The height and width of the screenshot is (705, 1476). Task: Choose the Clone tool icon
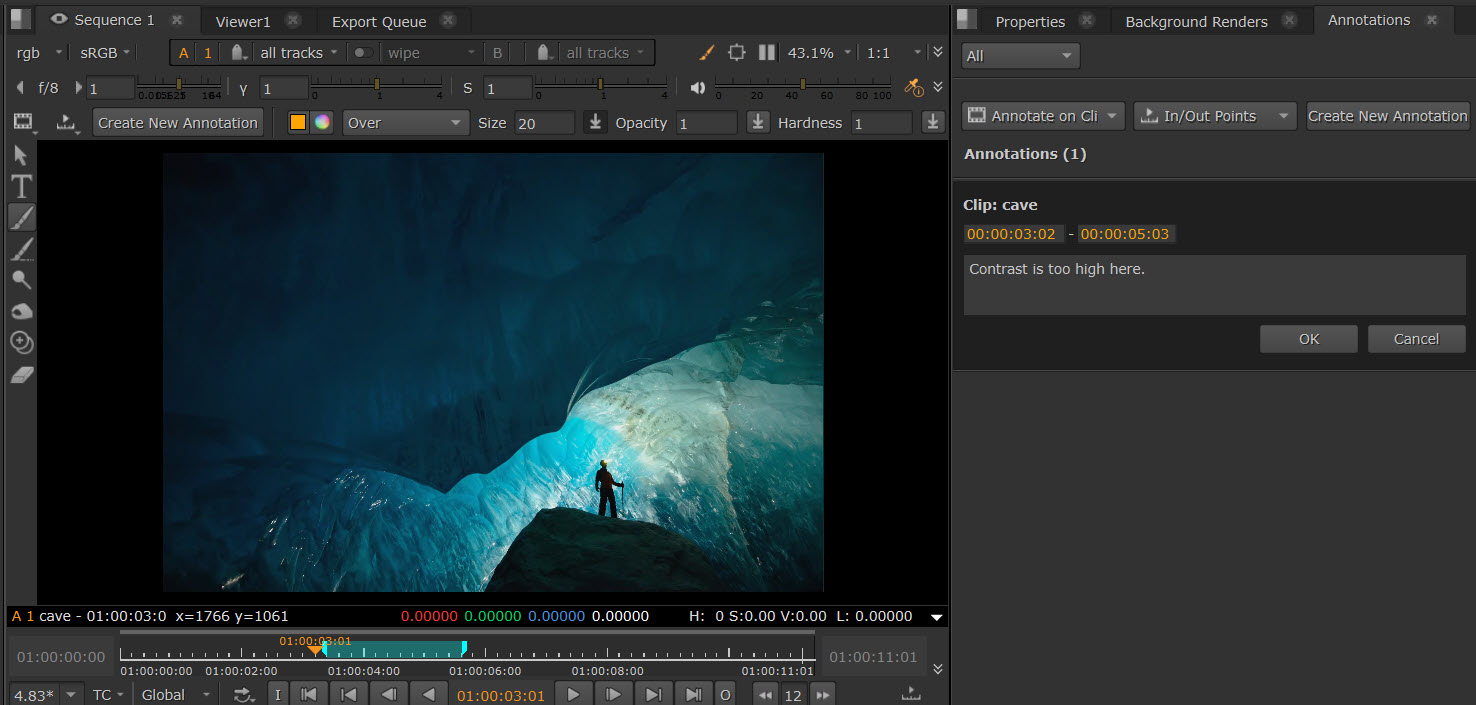coord(21,343)
